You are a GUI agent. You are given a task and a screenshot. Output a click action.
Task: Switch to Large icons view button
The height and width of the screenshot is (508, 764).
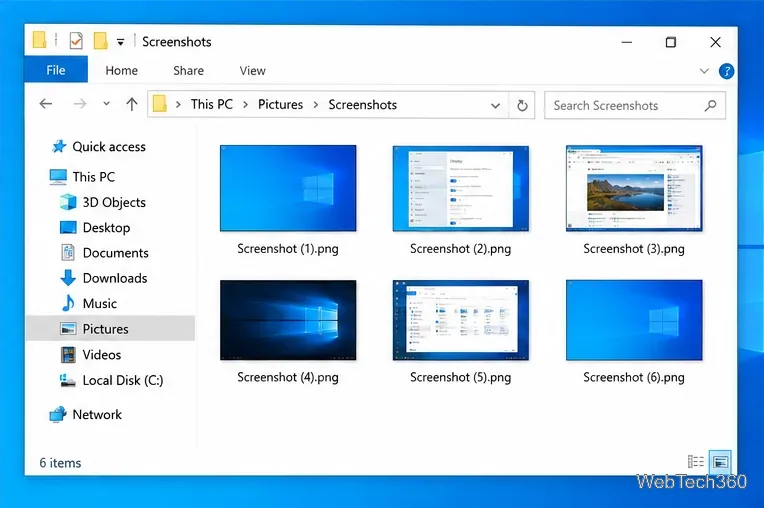[720, 461]
